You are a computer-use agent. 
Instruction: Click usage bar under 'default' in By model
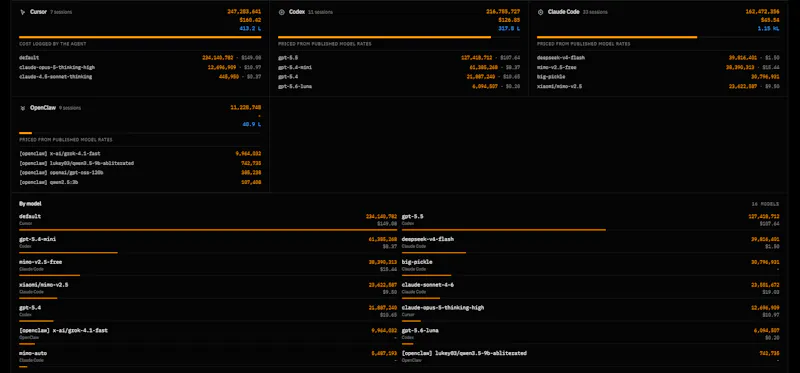pyautogui.click(x=208, y=230)
